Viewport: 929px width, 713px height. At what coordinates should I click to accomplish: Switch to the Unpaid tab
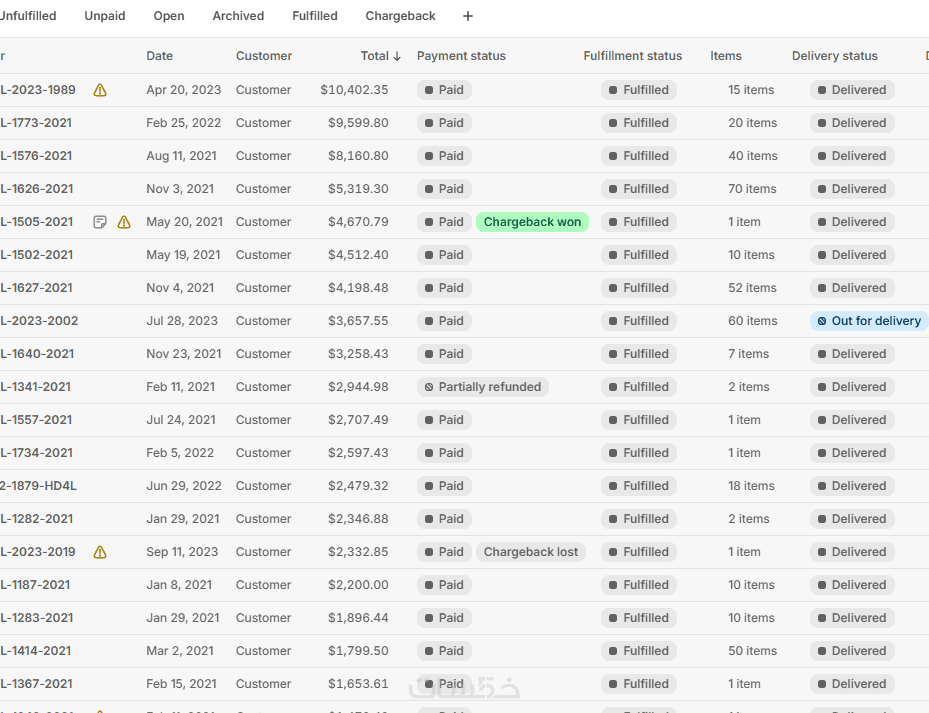pyautogui.click(x=105, y=16)
